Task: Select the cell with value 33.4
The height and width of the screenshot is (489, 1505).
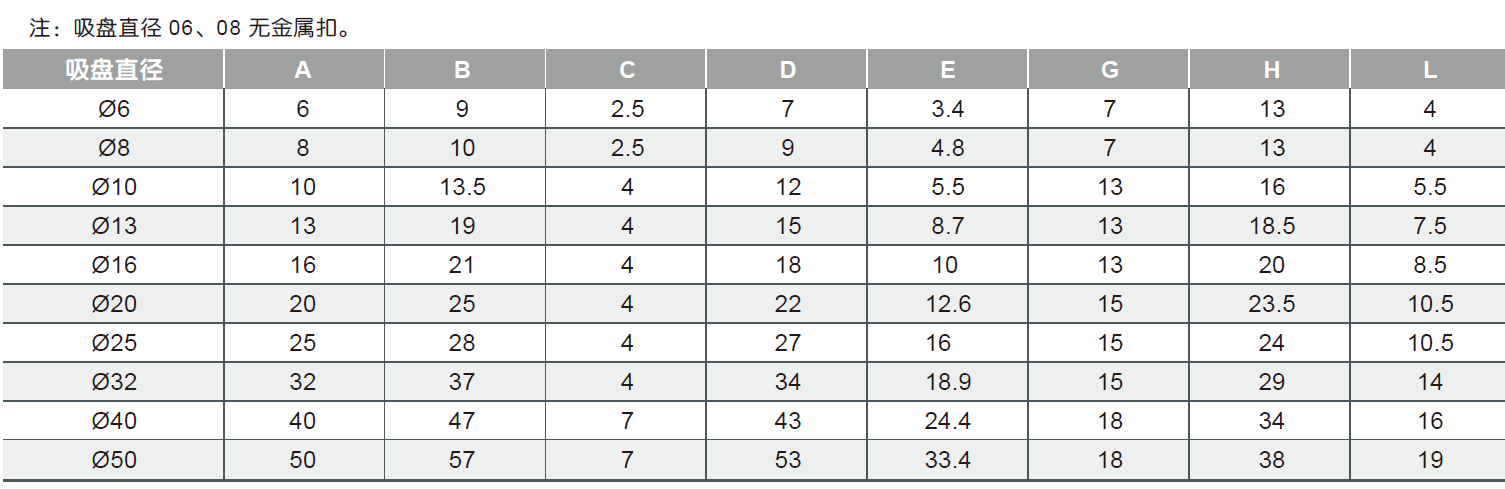Action: pos(948,460)
